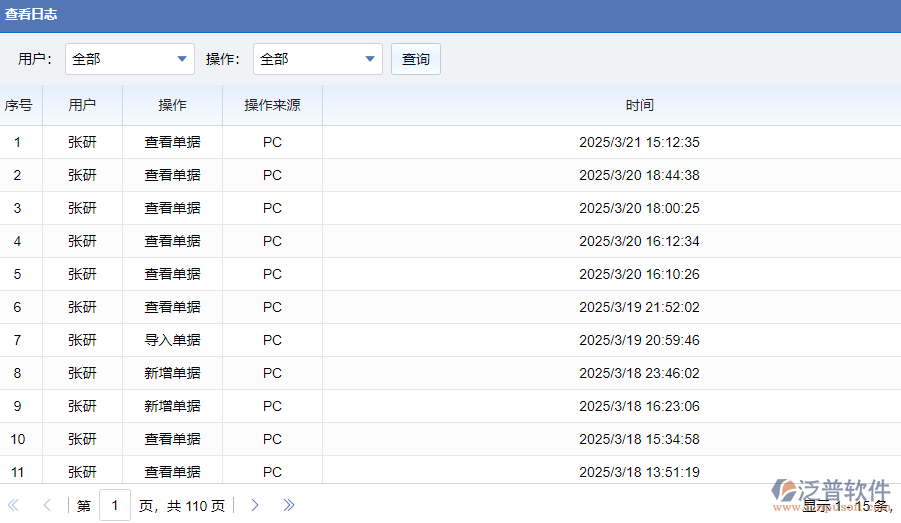Go to previous page arrow

pos(46,505)
